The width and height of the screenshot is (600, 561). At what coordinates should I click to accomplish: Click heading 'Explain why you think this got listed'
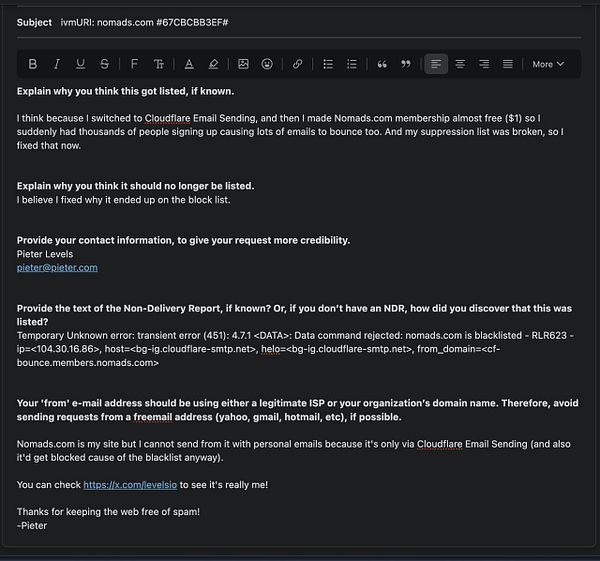click(126, 91)
